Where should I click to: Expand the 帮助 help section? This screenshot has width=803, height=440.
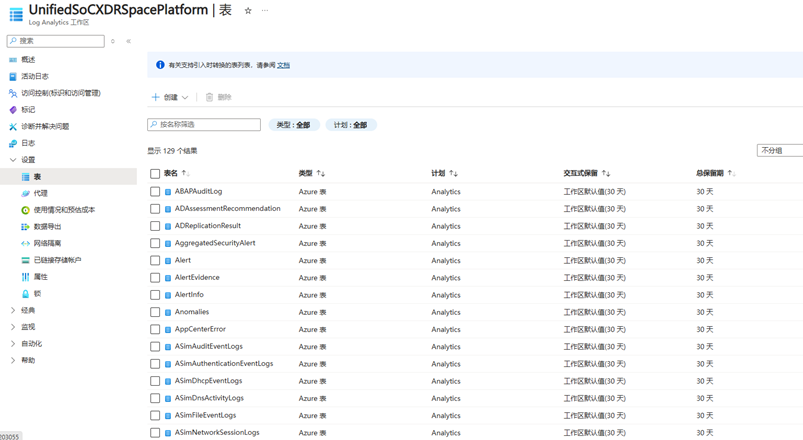(x=13, y=360)
